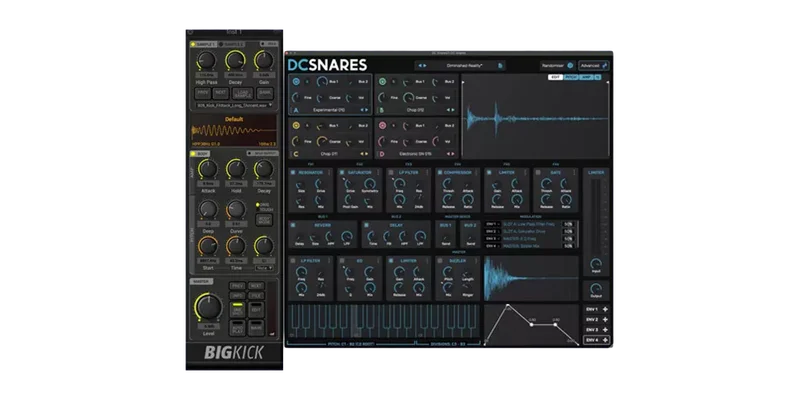Image resolution: width=800 pixels, height=400 pixels.
Task: Open the None dropdown below BigKick pitch knobs
Action: pos(264,268)
